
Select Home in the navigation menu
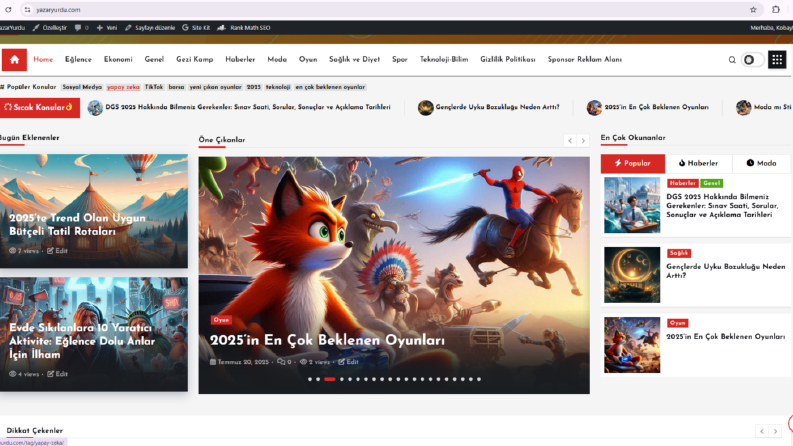click(43, 60)
